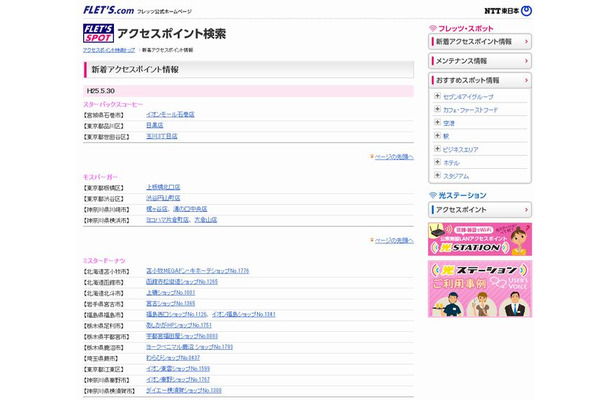610x400 pixels.
Task: Click the ミスタードーナツ section heading
Action: pyautogui.click(x=104, y=261)
